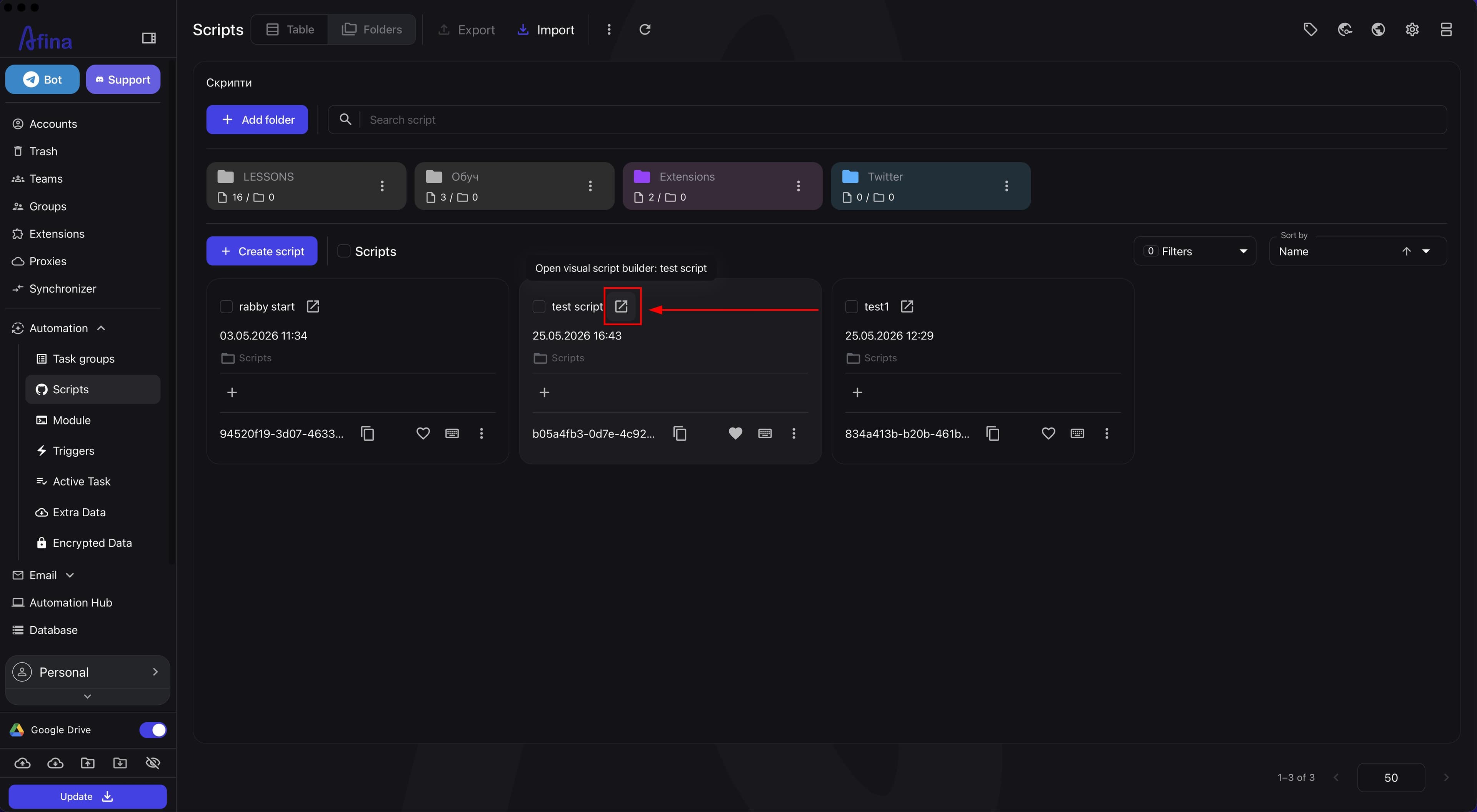Open the purple Extensions folder

tap(722, 186)
